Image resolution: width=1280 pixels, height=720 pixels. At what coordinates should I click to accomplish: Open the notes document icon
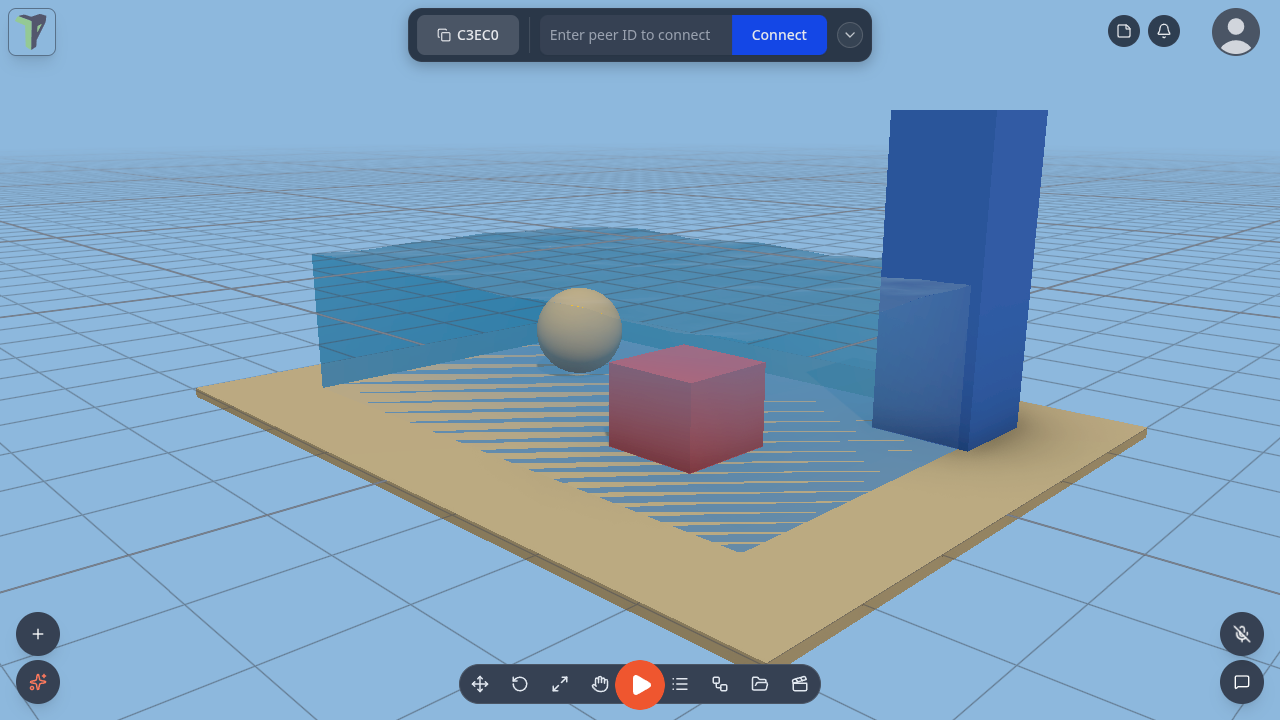coord(1124,31)
